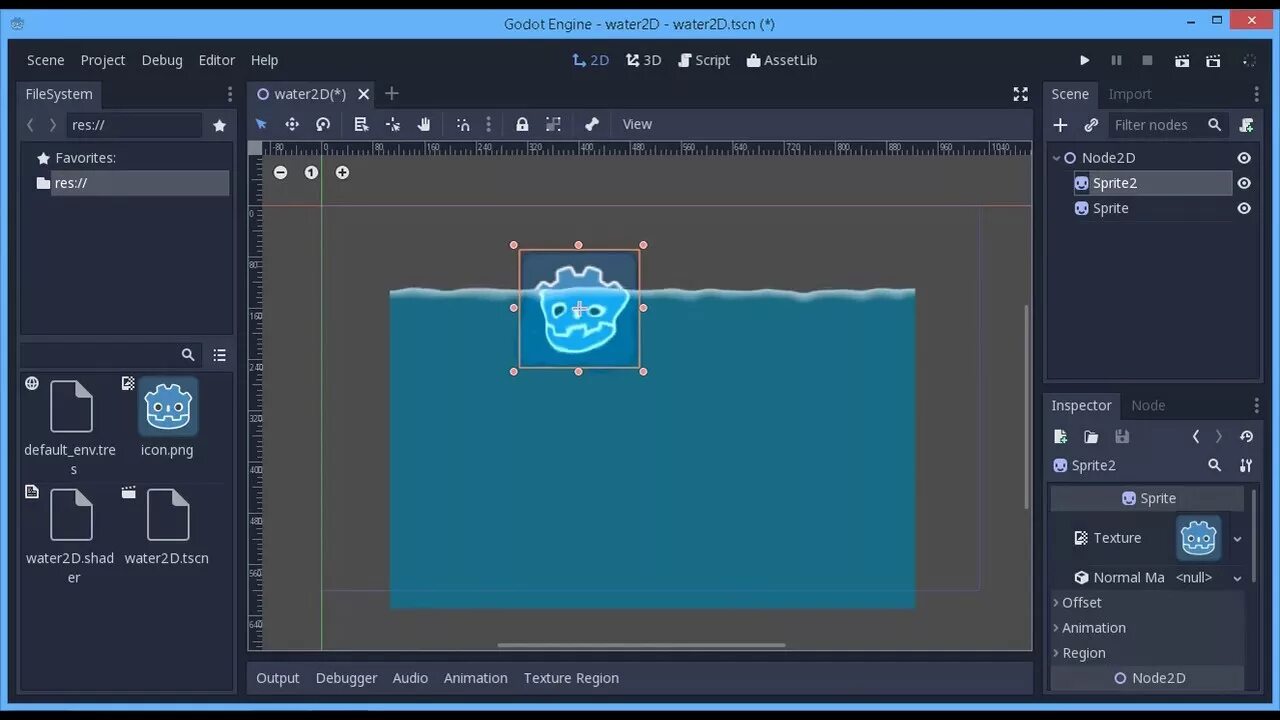
Task: Click the group children selectable icon
Action: (553, 124)
